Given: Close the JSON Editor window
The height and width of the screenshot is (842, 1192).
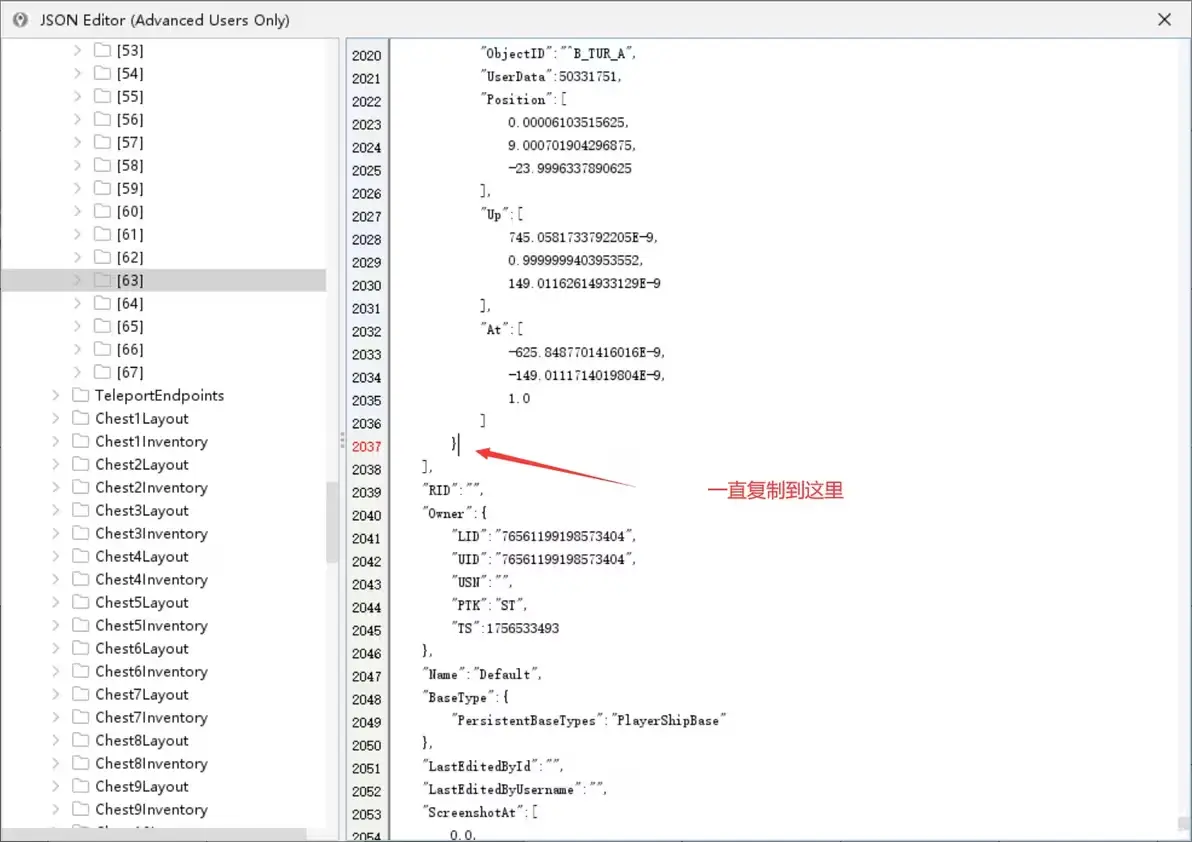Looking at the screenshot, I should [x=1164, y=20].
